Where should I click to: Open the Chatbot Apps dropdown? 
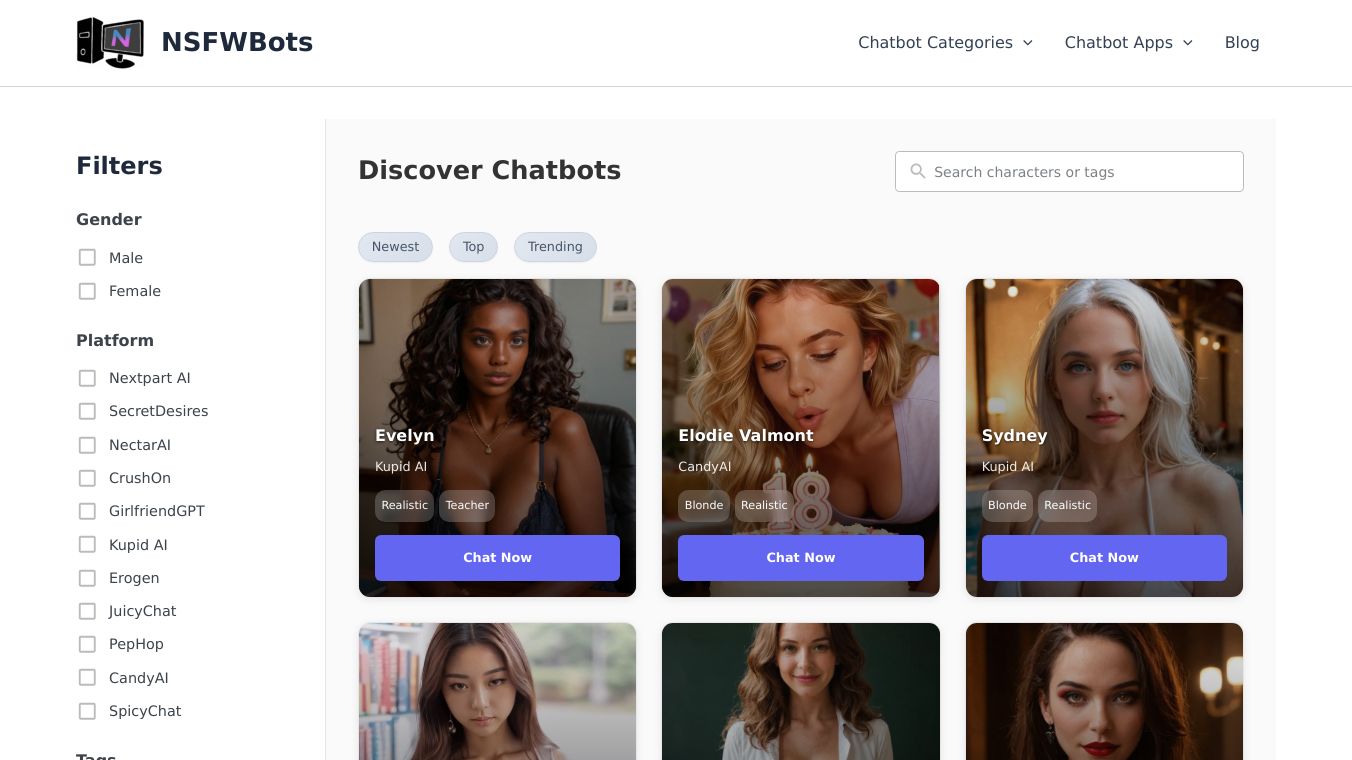click(1128, 43)
